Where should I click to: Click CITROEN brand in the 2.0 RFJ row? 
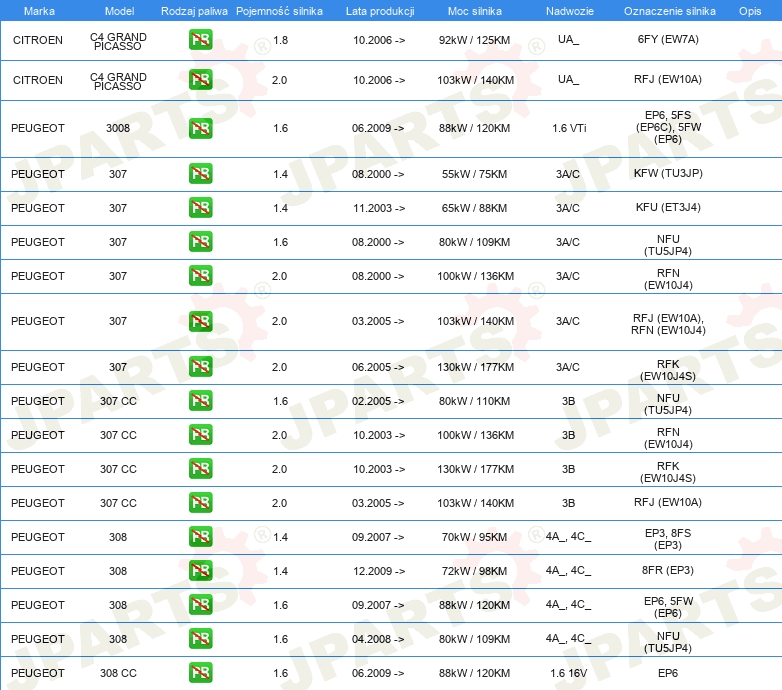tap(38, 80)
